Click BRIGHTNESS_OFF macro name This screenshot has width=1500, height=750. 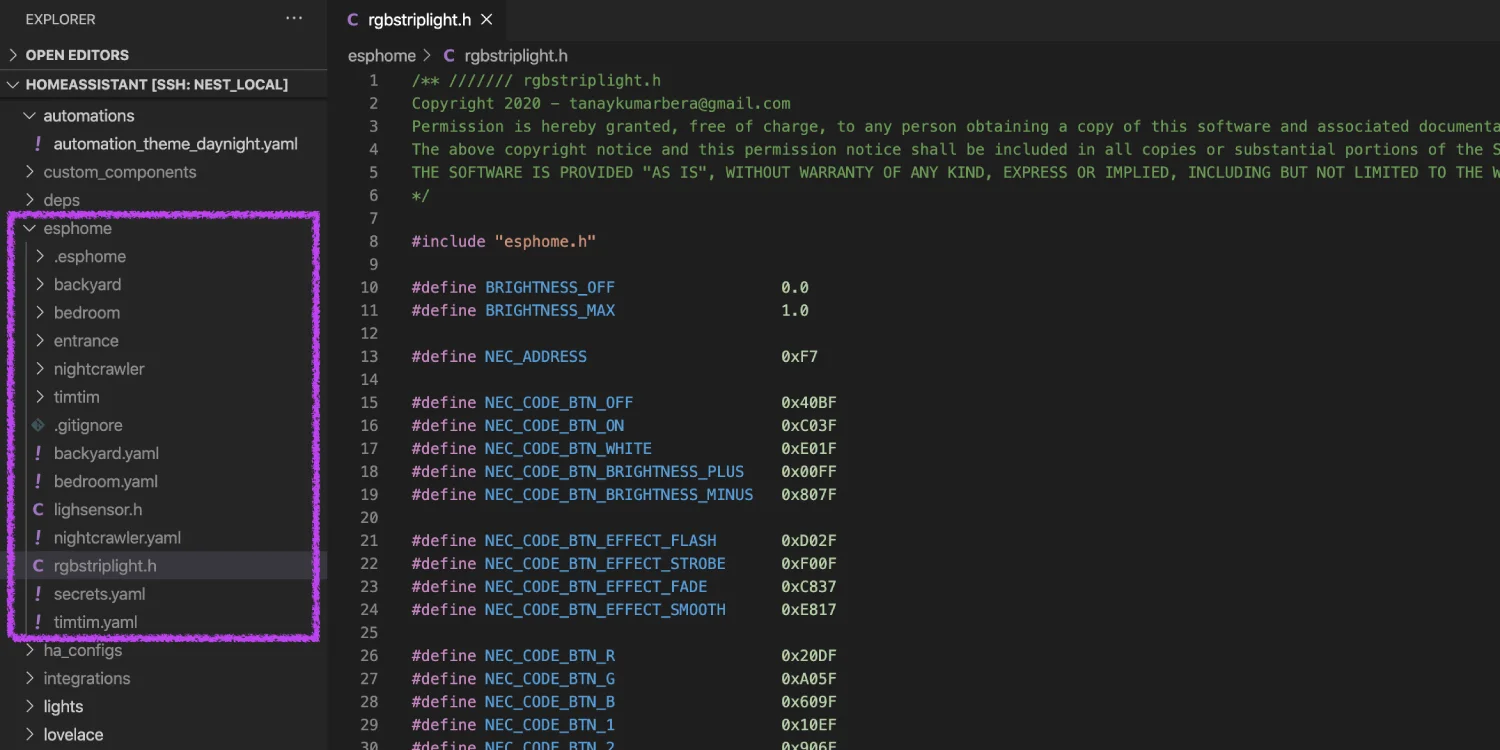point(550,287)
